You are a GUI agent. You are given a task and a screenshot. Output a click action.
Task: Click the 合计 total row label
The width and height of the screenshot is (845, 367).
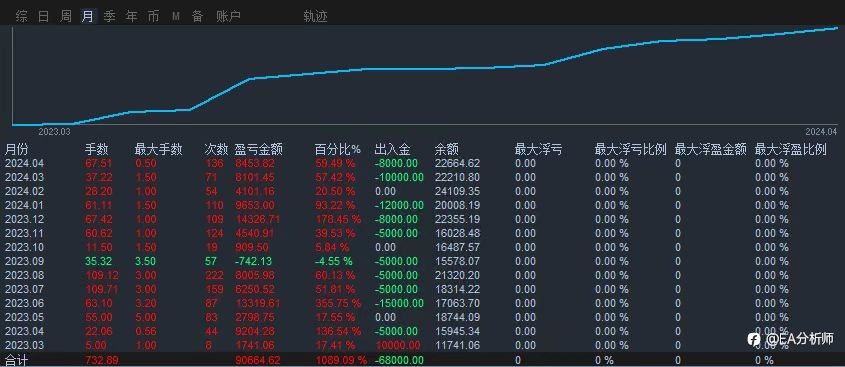click(x=16, y=360)
